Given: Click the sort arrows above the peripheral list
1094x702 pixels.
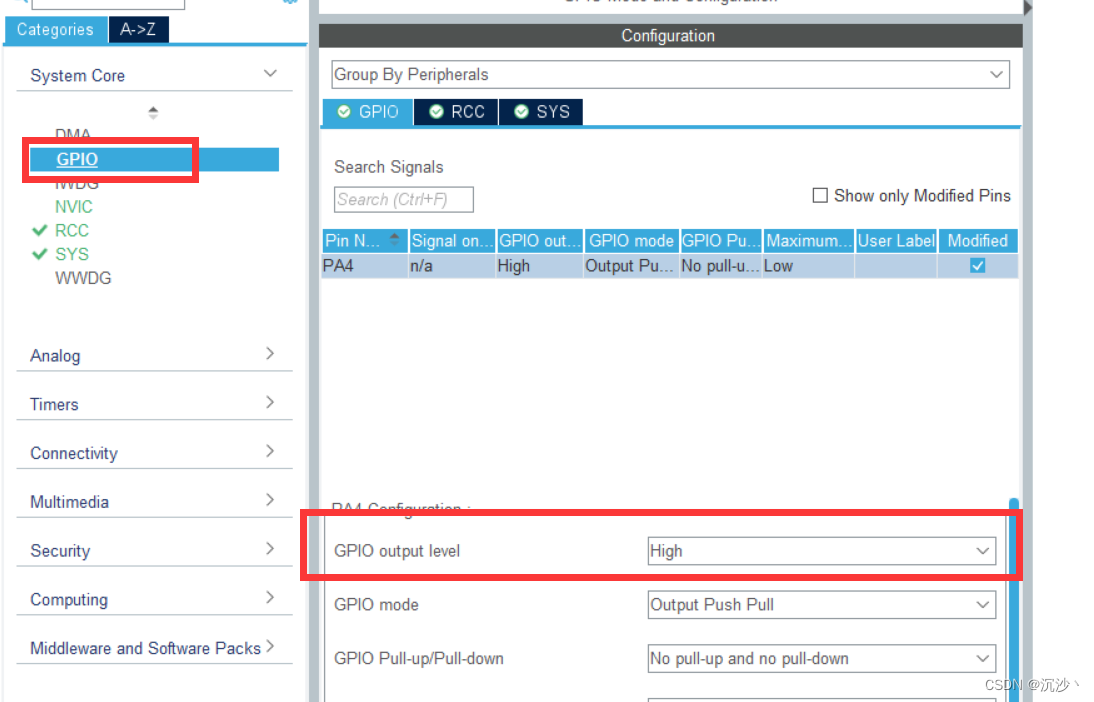Looking at the screenshot, I should [153, 112].
